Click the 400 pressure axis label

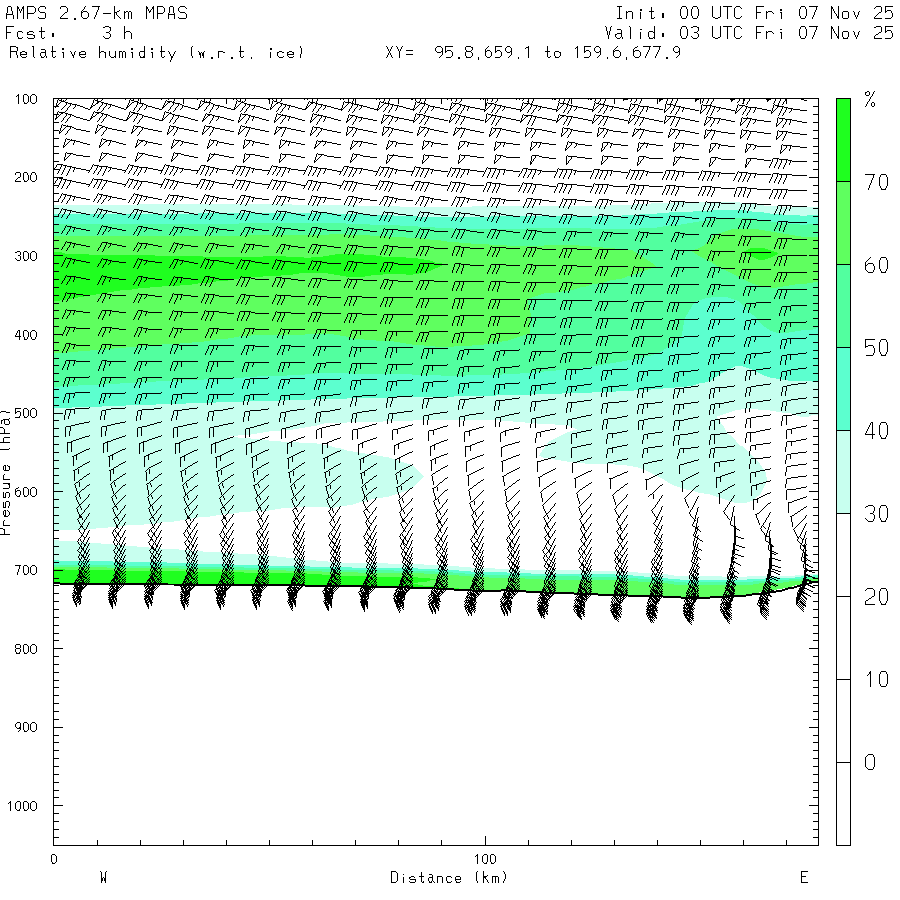tap(26, 335)
